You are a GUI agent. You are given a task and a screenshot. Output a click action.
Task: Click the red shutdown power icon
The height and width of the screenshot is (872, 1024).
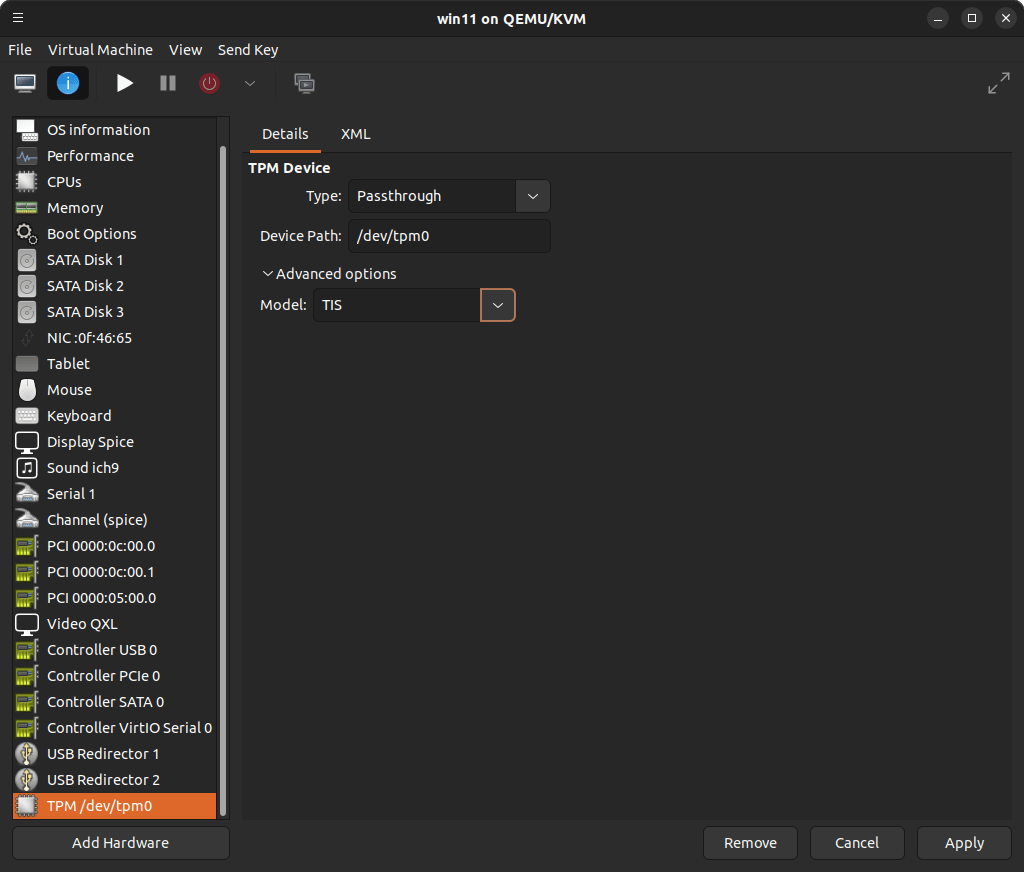click(209, 83)
